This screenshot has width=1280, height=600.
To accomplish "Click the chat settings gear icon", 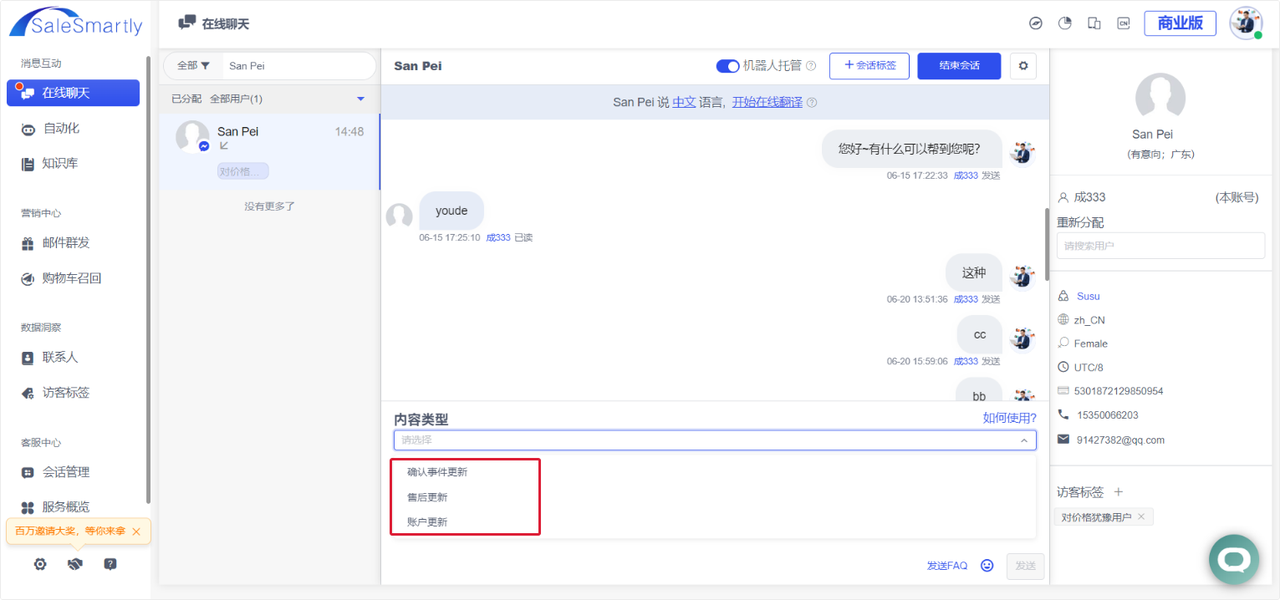I will [1022, 66].
